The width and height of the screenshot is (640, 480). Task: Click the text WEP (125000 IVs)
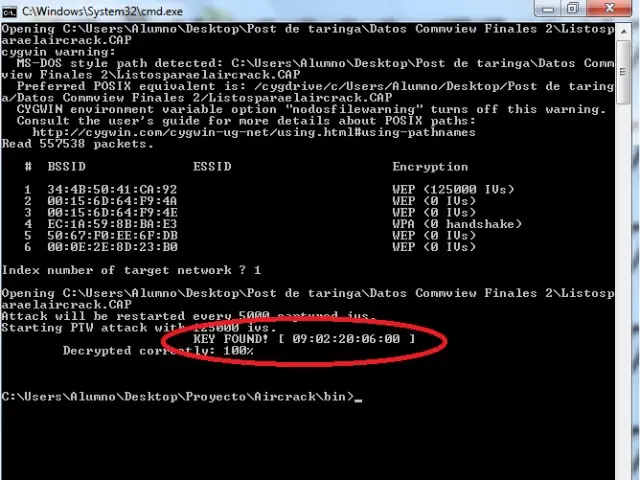click(453, 190)
